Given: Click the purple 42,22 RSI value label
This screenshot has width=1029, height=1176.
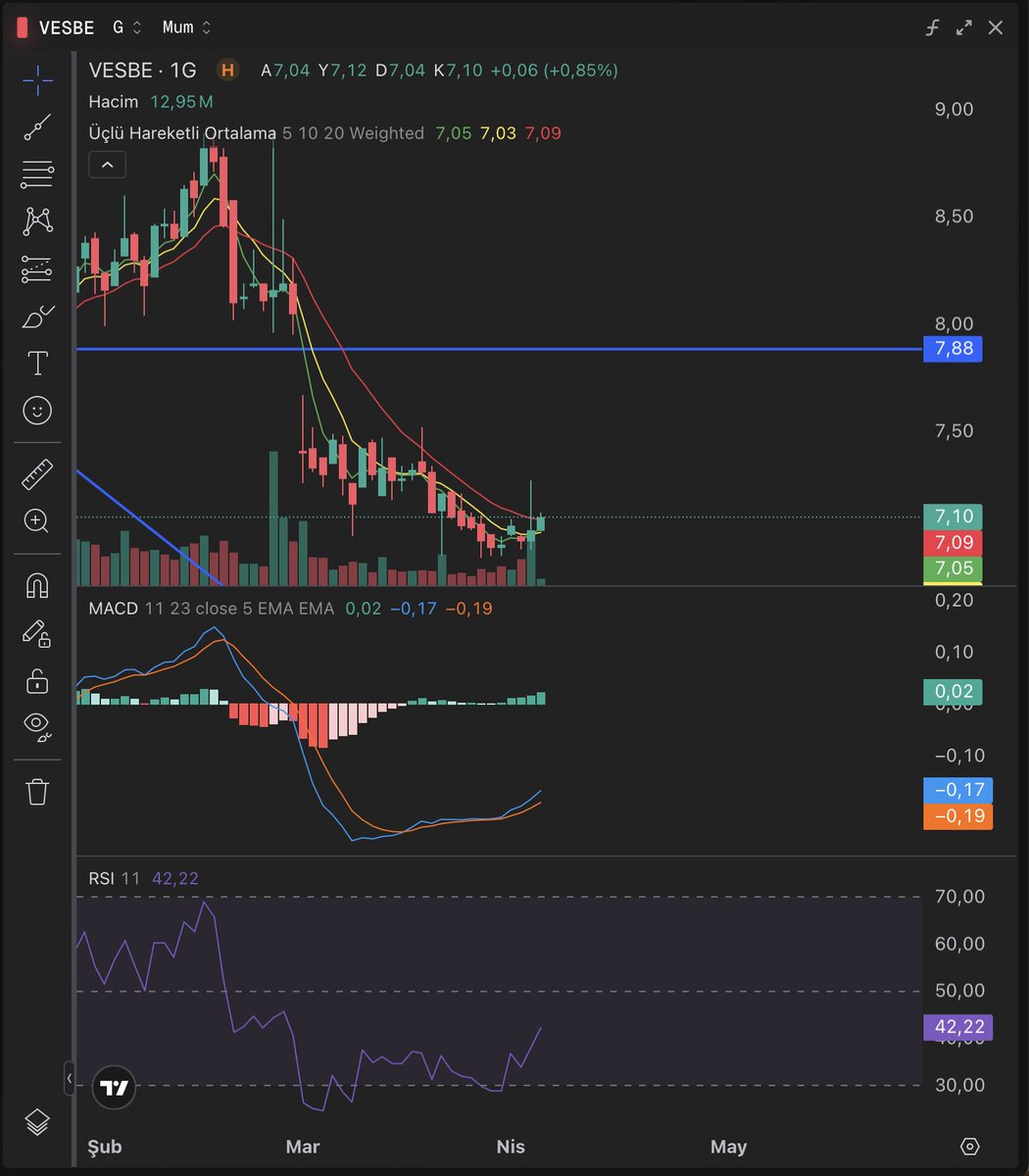Looking at the screenshot, I should pos(958,1027).
